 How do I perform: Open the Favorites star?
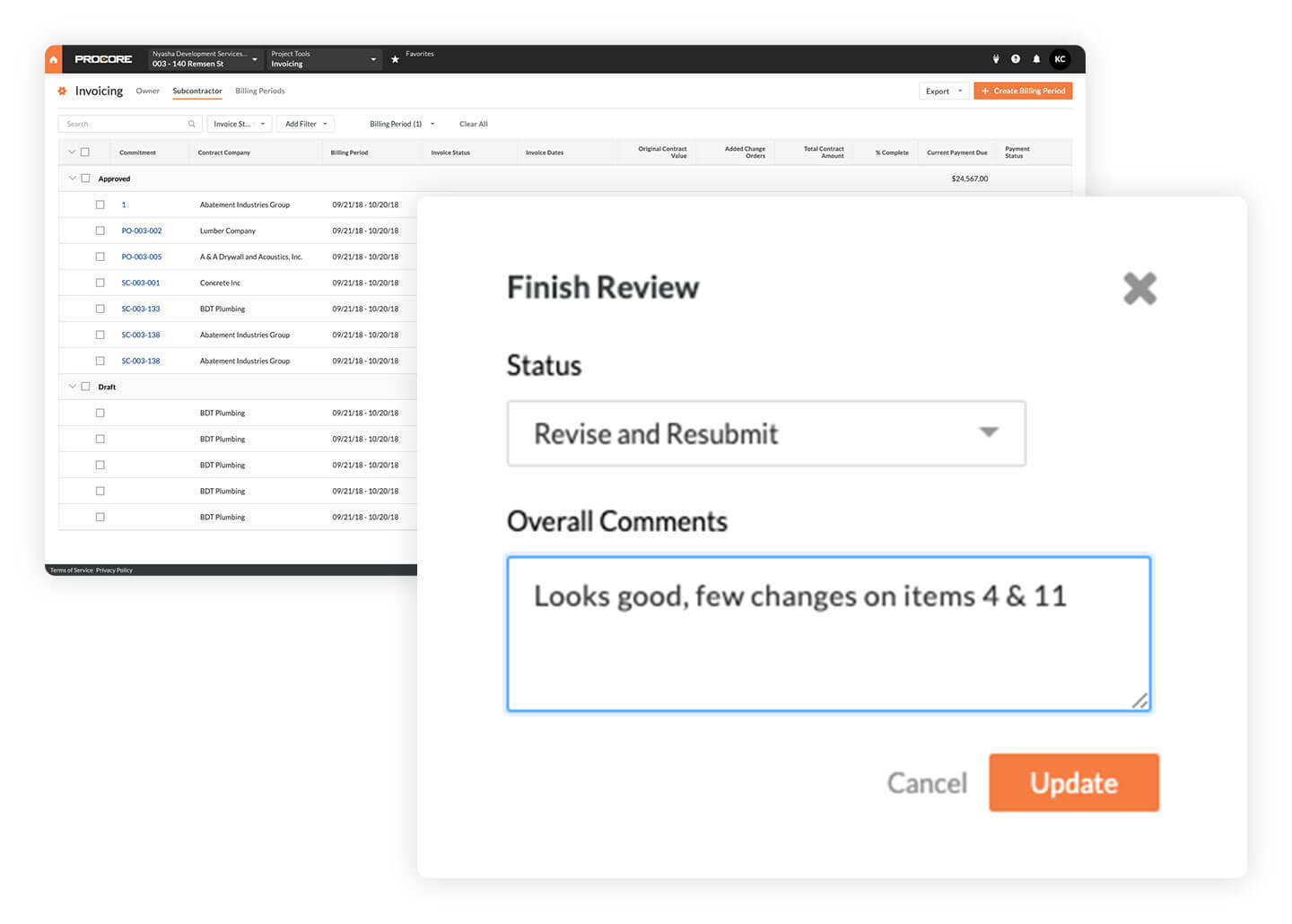[395, 59]
